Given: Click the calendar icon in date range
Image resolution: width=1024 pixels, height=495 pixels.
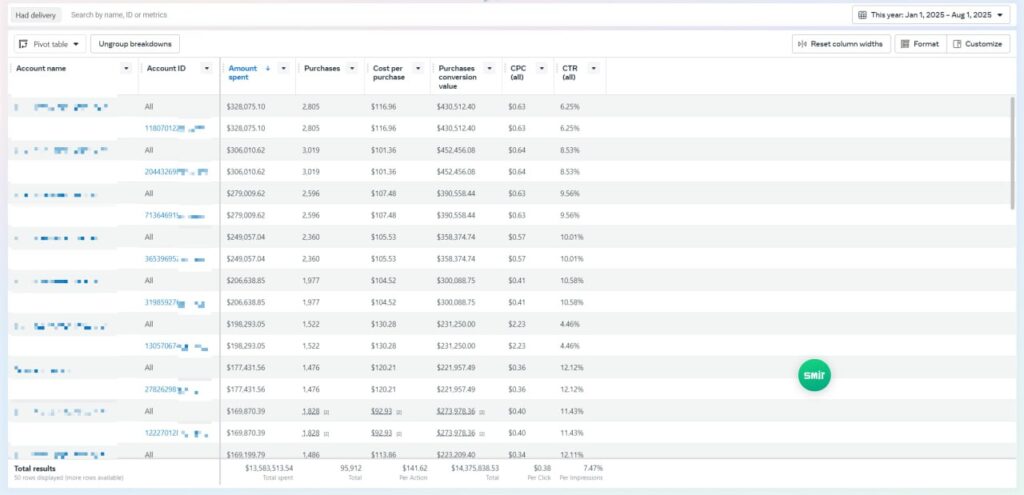Looking at the screenshot, I should pos(863,15).
